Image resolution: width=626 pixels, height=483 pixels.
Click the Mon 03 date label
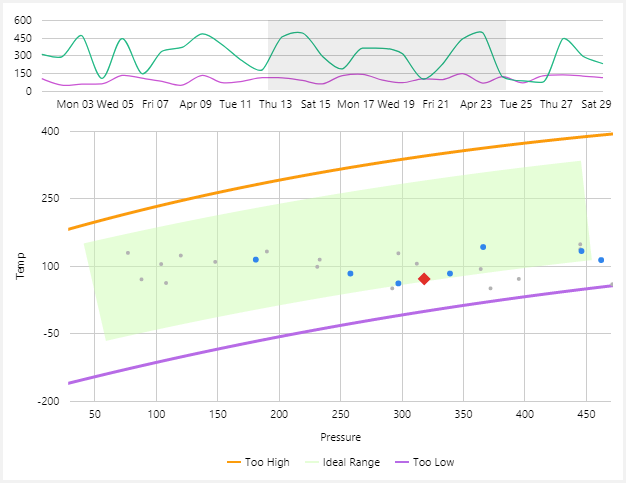75,103
